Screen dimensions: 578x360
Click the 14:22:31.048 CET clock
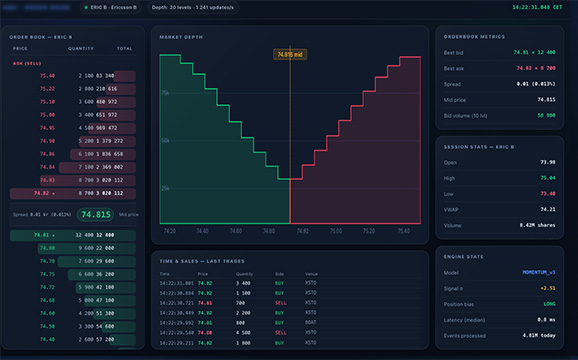537,7
